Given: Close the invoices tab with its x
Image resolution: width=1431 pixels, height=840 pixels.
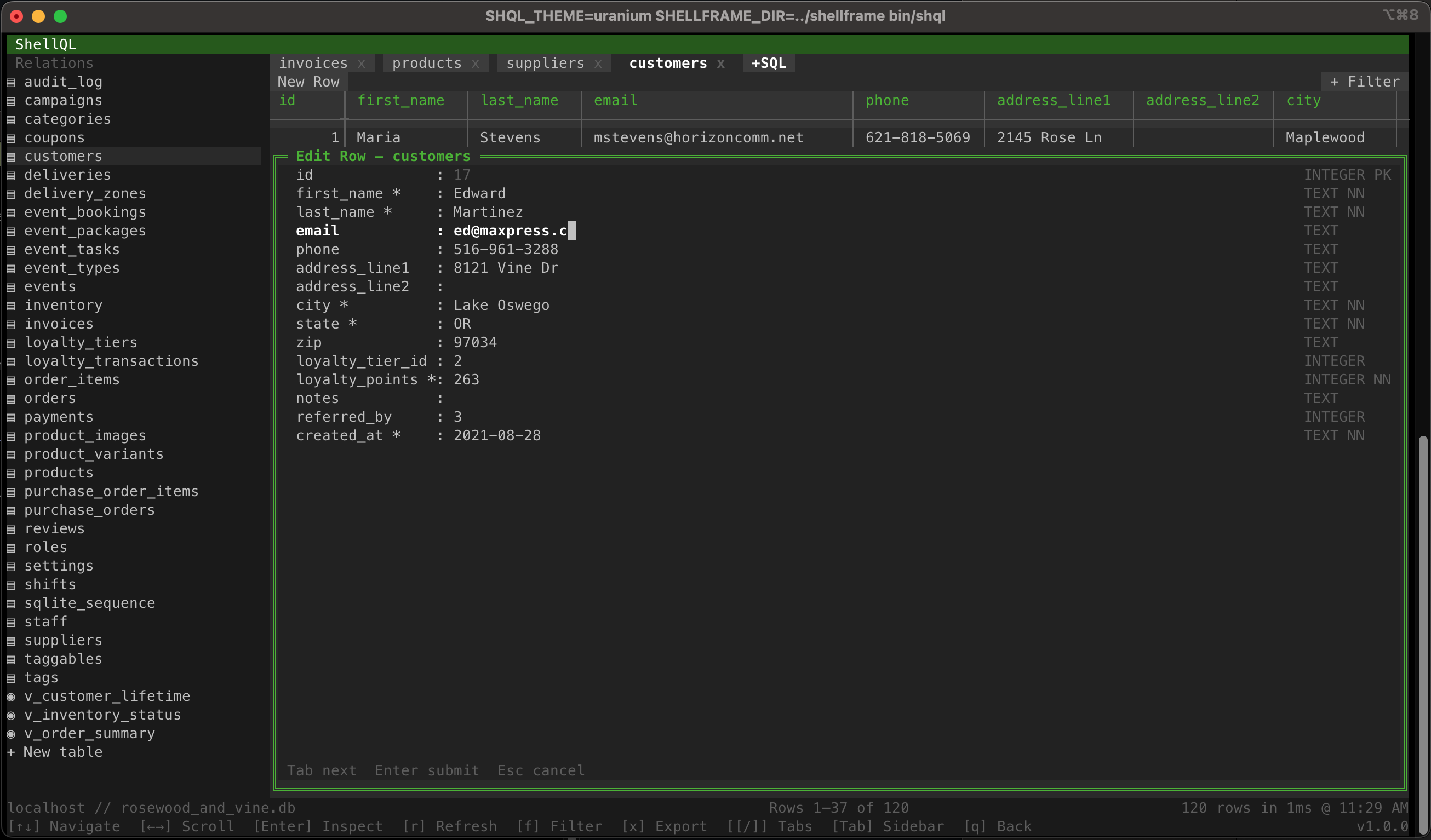Looking at the screenshot, I should coord(361,64).
